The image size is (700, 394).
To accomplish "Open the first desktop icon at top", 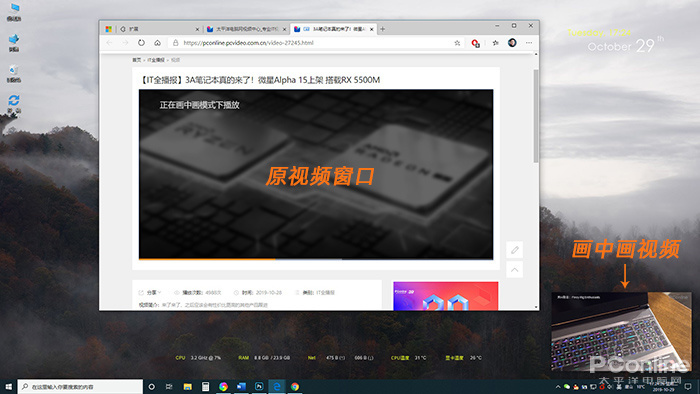I will (14, 12).
